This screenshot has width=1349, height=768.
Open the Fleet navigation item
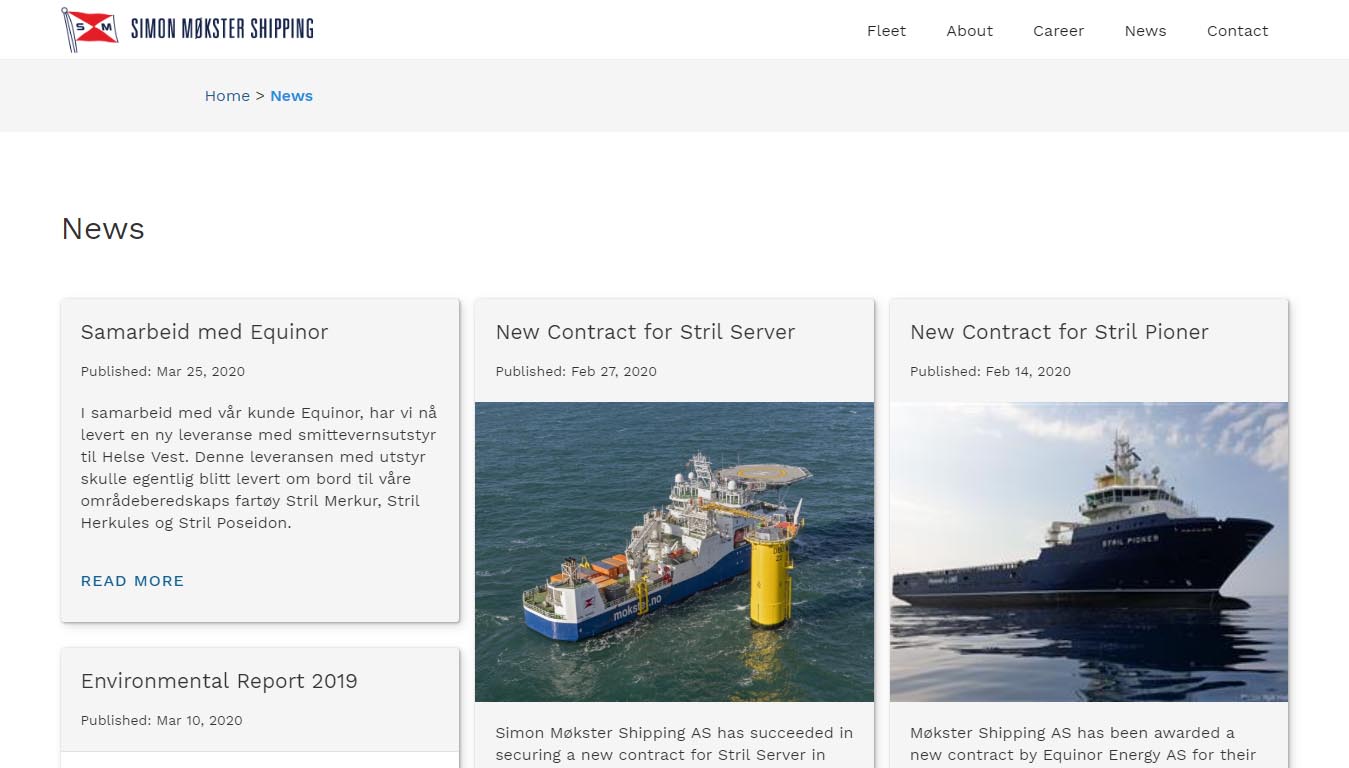point(886,31)
